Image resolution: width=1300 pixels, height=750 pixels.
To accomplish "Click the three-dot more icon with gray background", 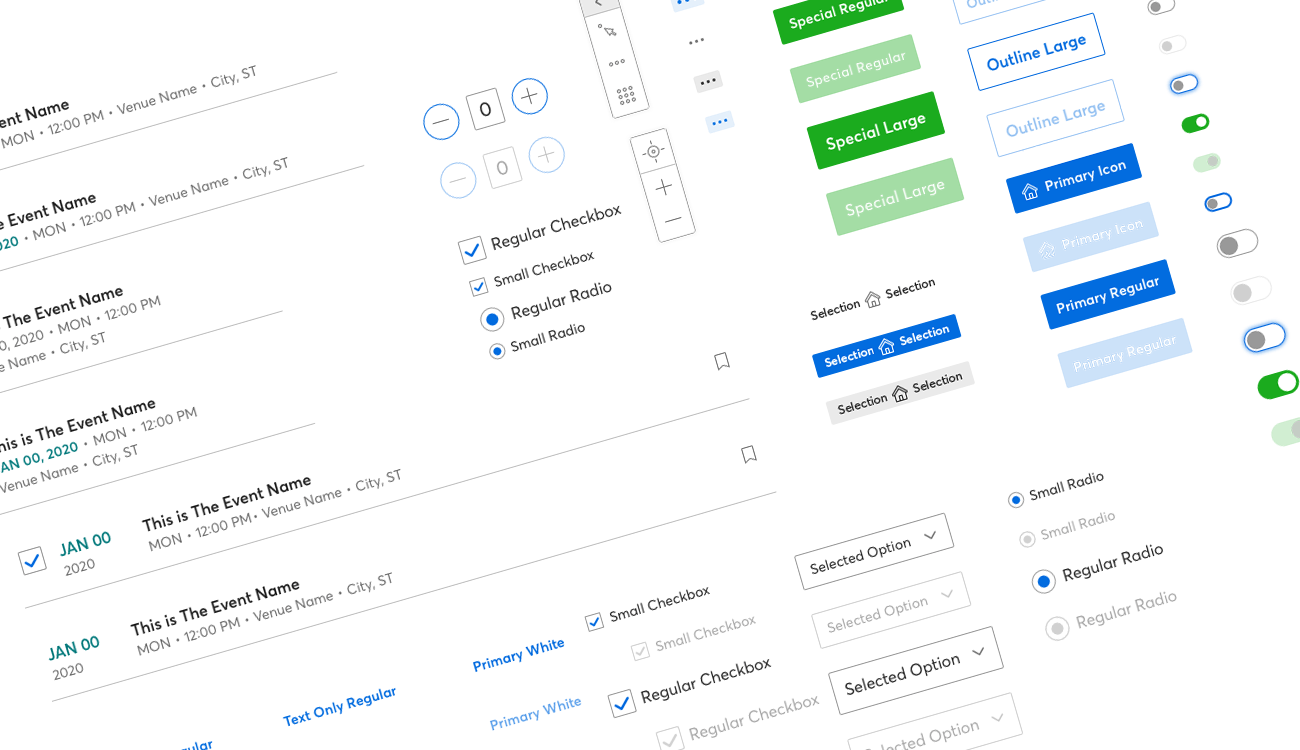I will tap(708, 81).
